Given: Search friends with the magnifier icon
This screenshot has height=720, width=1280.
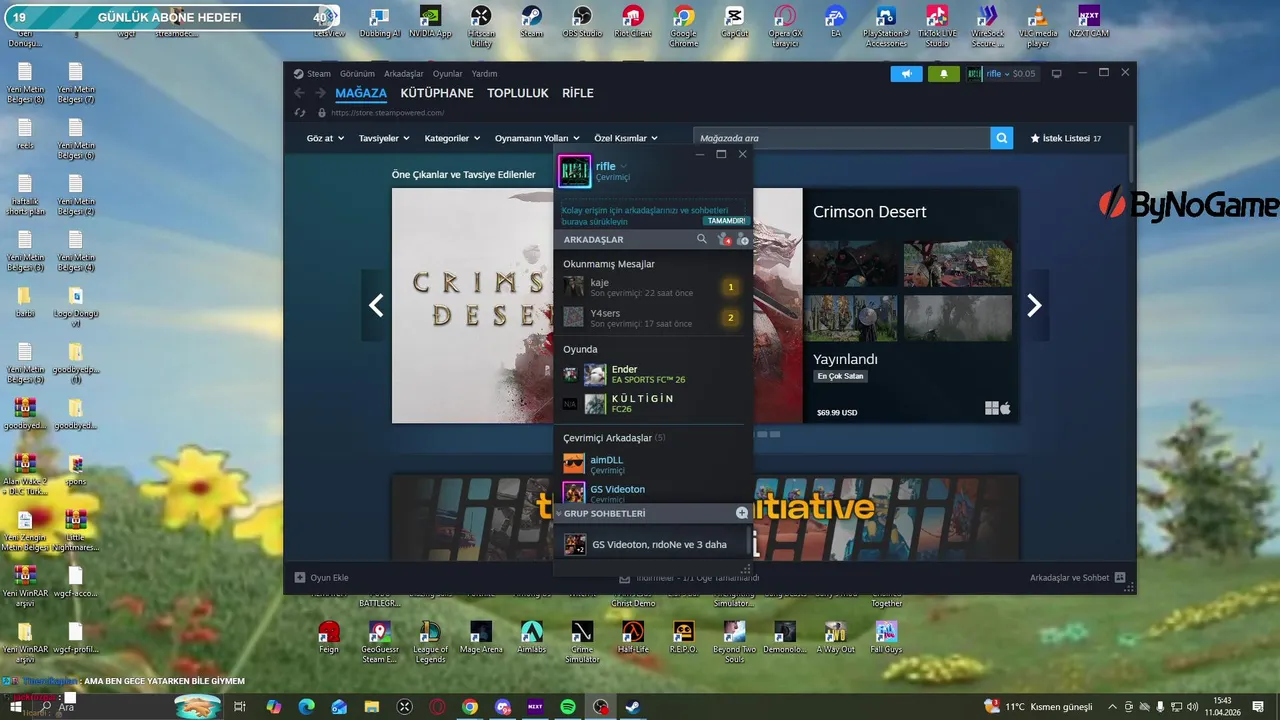Looking at the screenshot, I should click(702, 239).
